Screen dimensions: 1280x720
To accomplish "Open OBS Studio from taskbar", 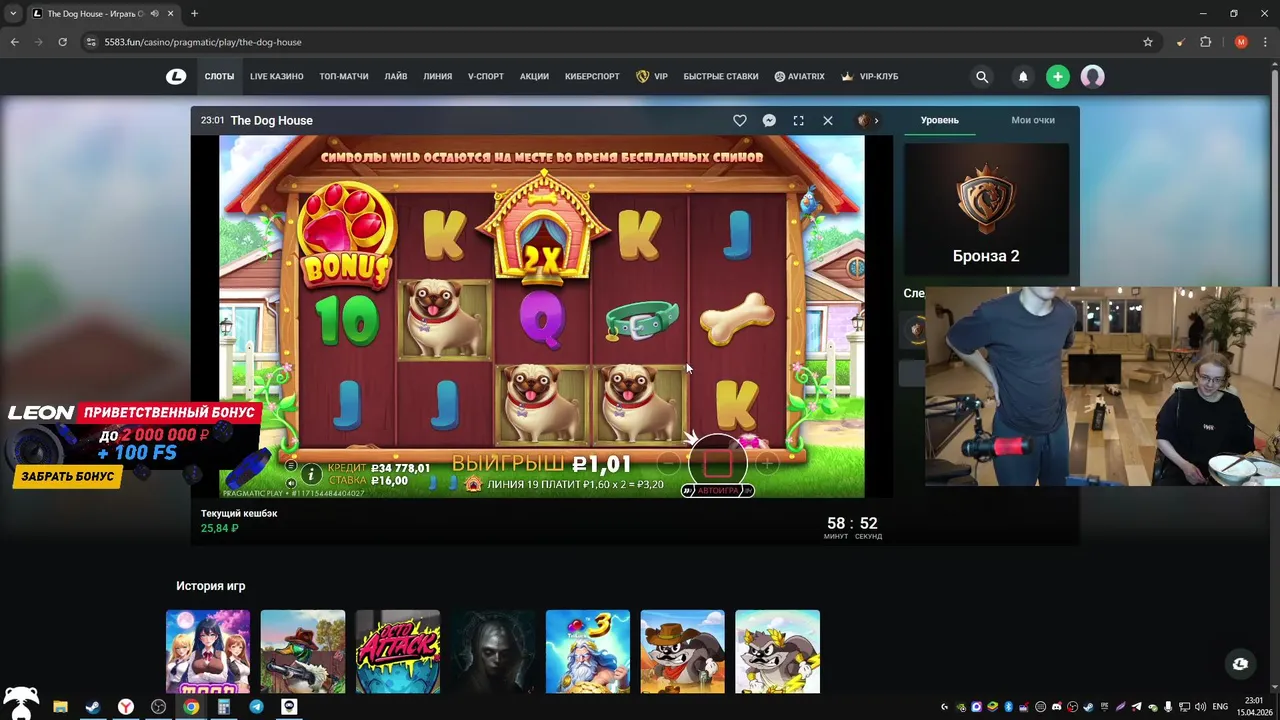I will (x=158, y=707).
